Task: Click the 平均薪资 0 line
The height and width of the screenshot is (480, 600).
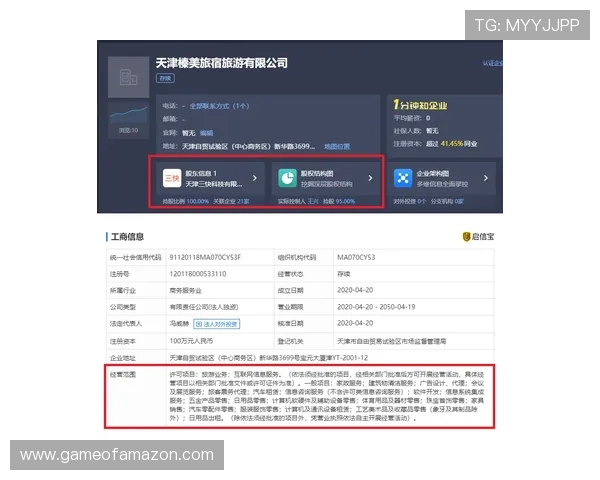Action: point(412,118)
